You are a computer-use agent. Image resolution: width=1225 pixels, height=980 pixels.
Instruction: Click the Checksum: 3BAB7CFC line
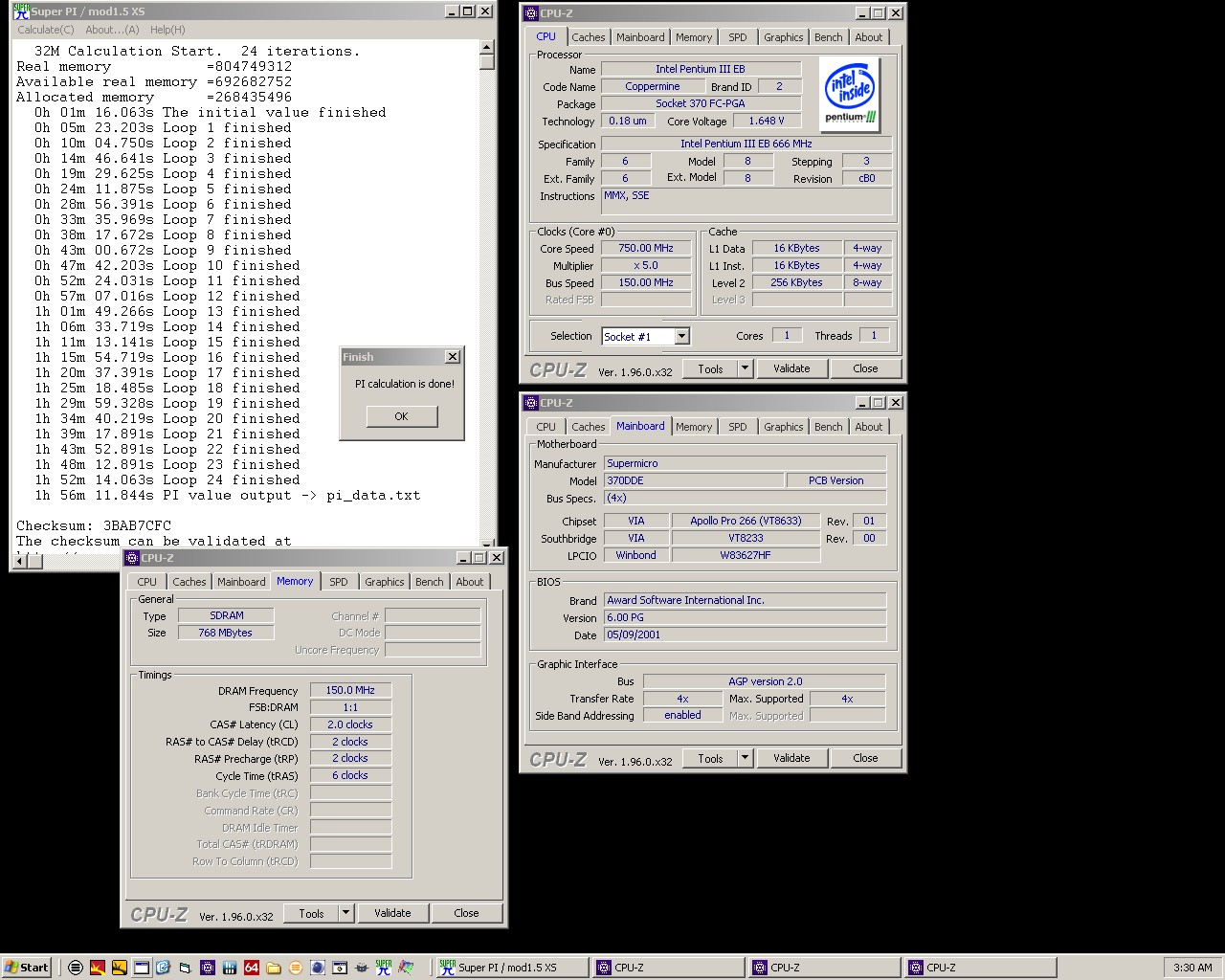pyautogui.click(x=94, y=525)
